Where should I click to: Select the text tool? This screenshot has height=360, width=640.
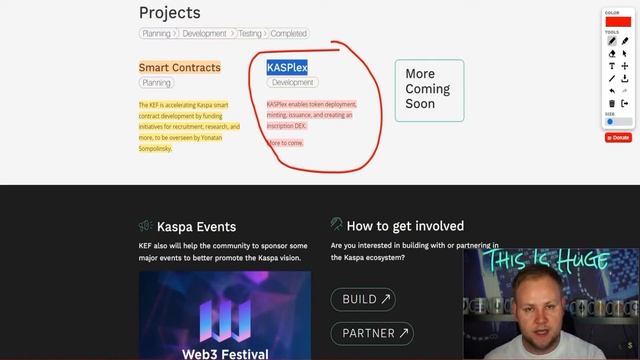click(x=611, y=66)
